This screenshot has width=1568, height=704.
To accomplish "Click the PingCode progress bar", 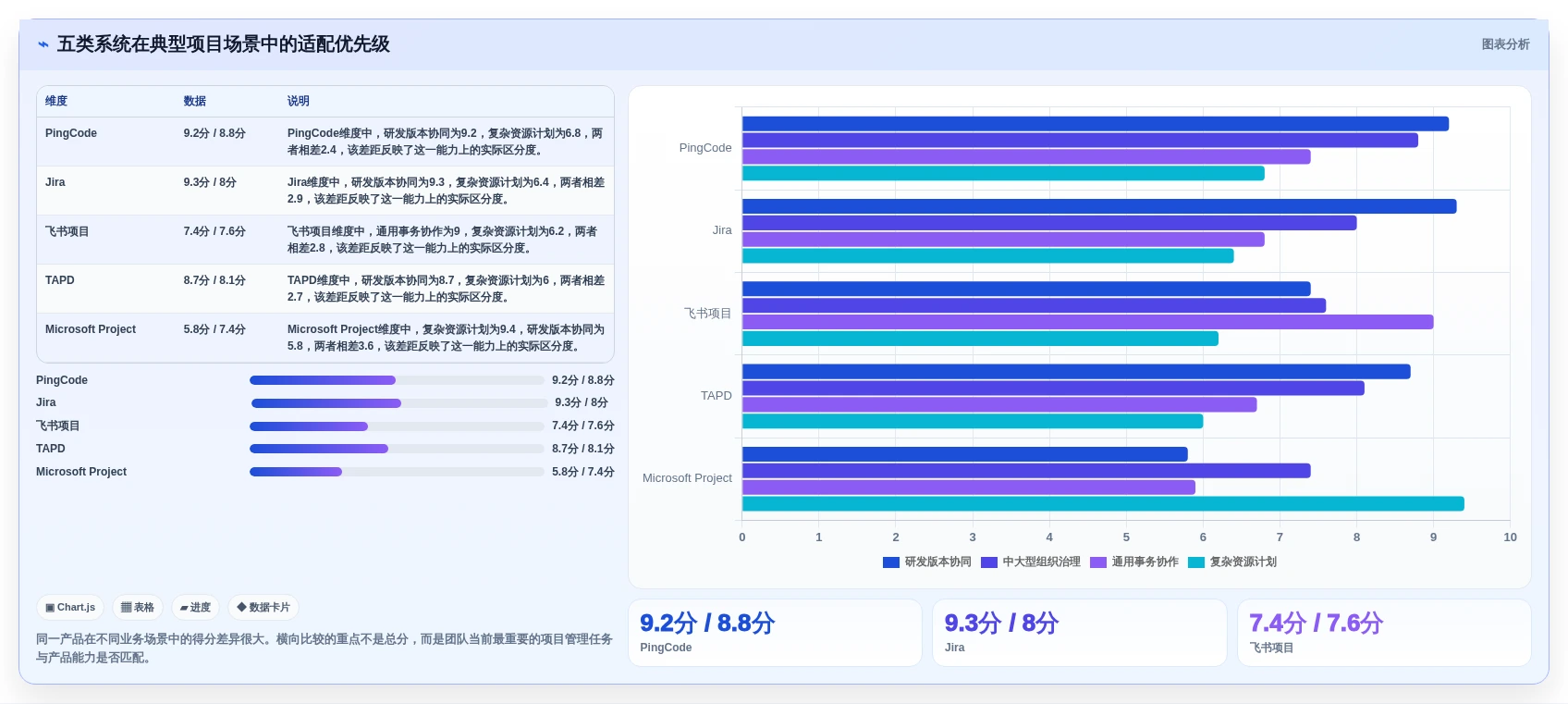I will click(x=397, y=380).
